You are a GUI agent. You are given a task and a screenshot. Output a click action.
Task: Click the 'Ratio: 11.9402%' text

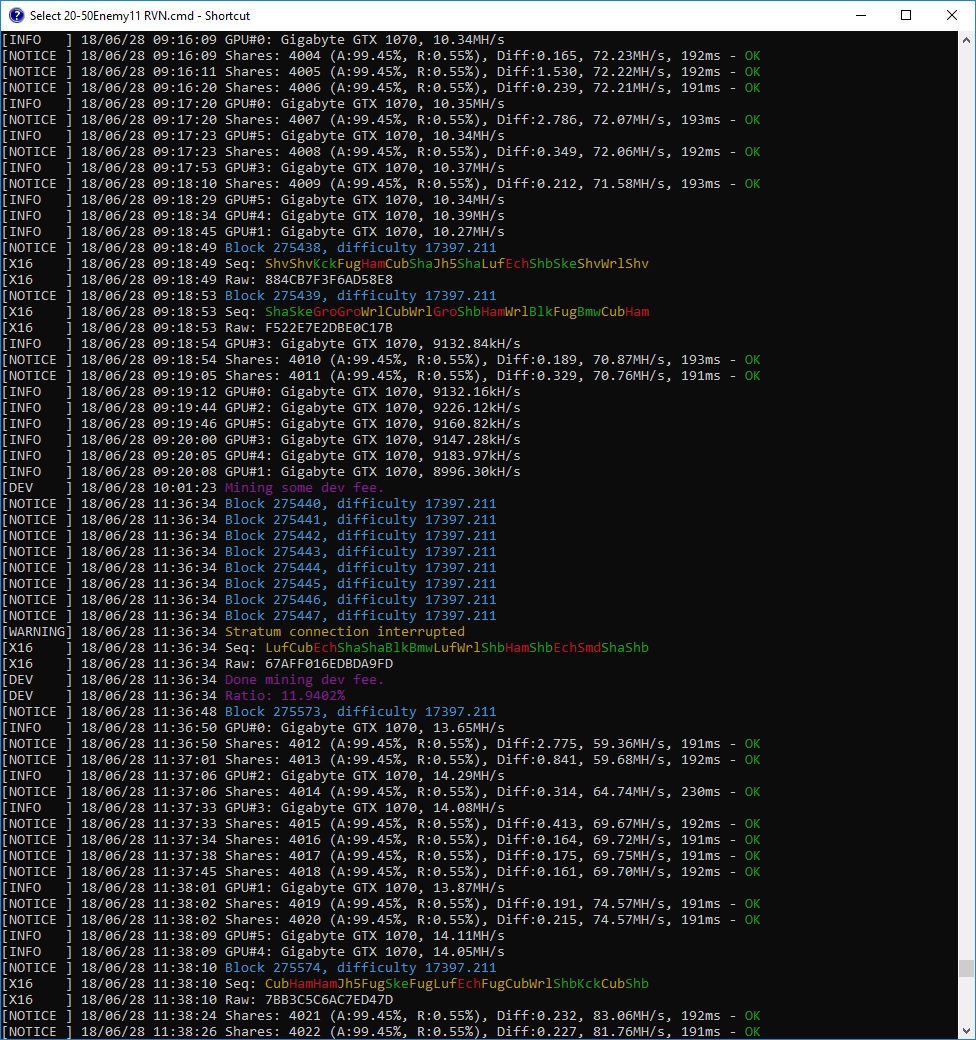pos(285,695)
